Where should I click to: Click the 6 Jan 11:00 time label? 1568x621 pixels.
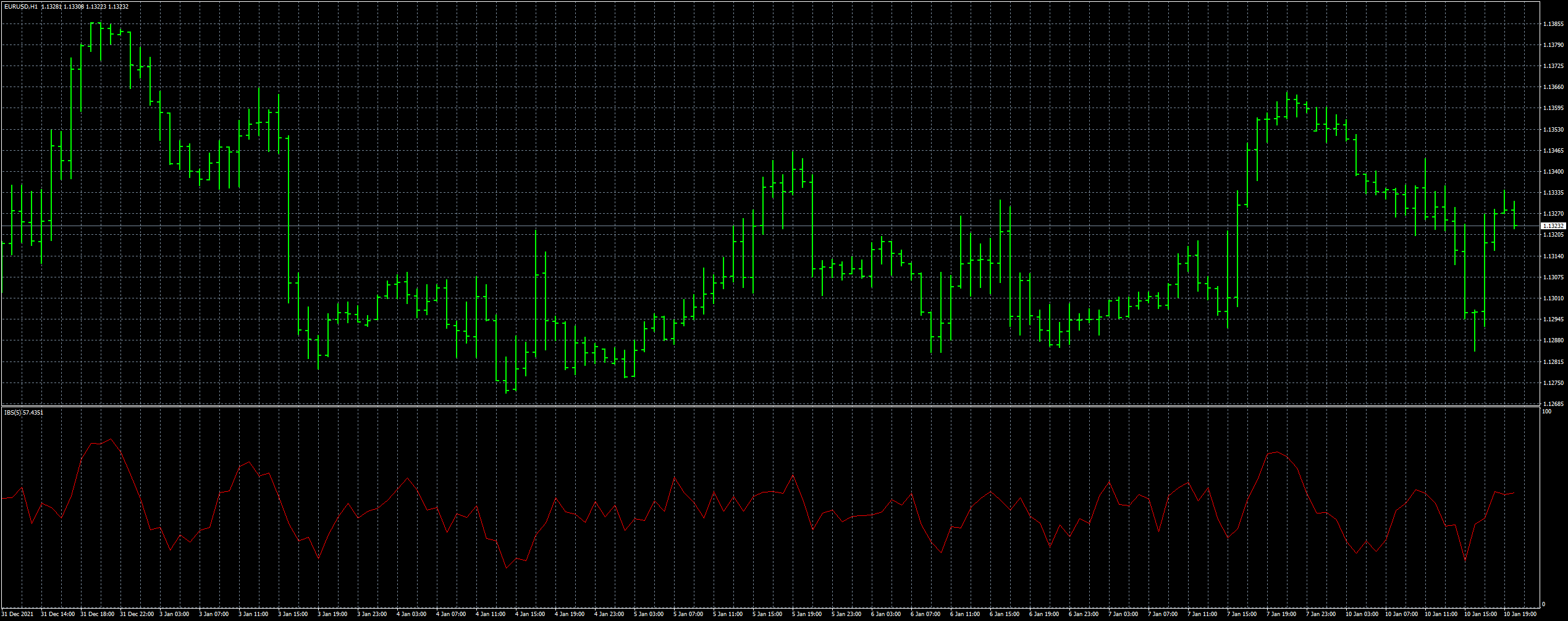[965, 614]
